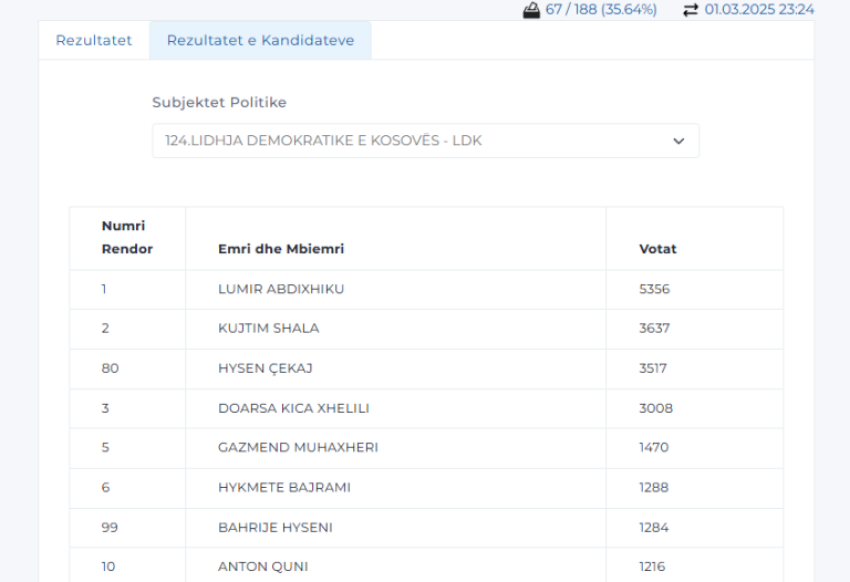
Task: Select the KUJTIM SHALA row
Action: point(268,328)
